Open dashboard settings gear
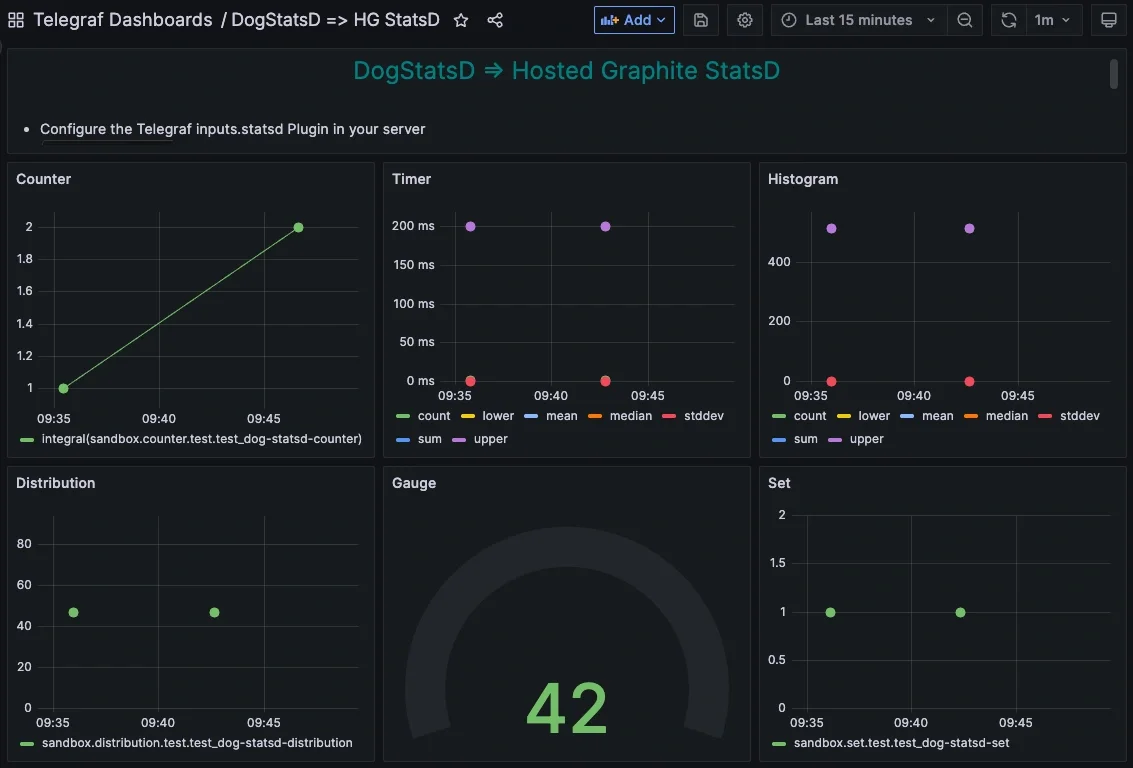Image resolution: width=1133 pixels, height=768 pixels. [x=744, y=20]
